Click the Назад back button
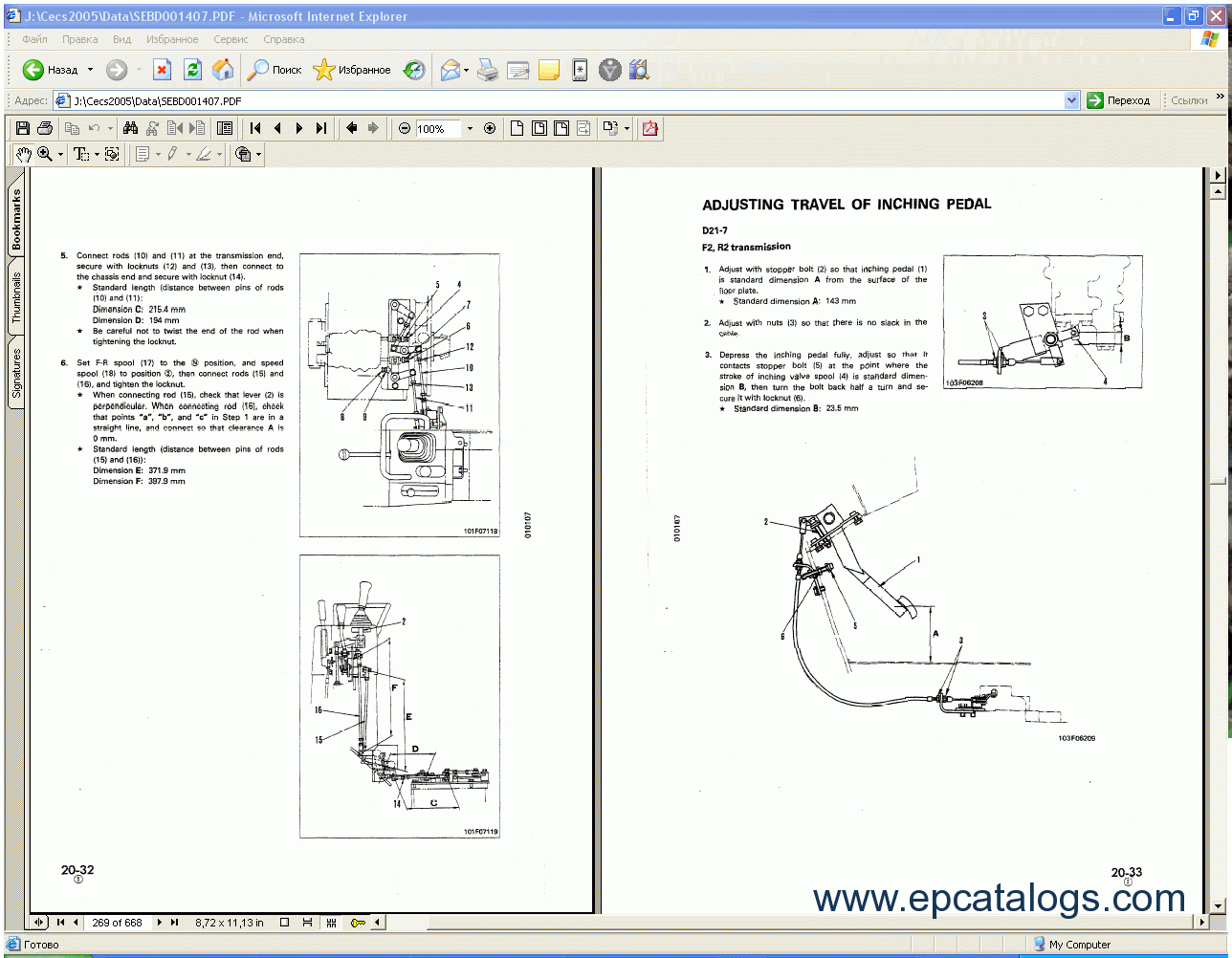 click(x=51, y=70)
